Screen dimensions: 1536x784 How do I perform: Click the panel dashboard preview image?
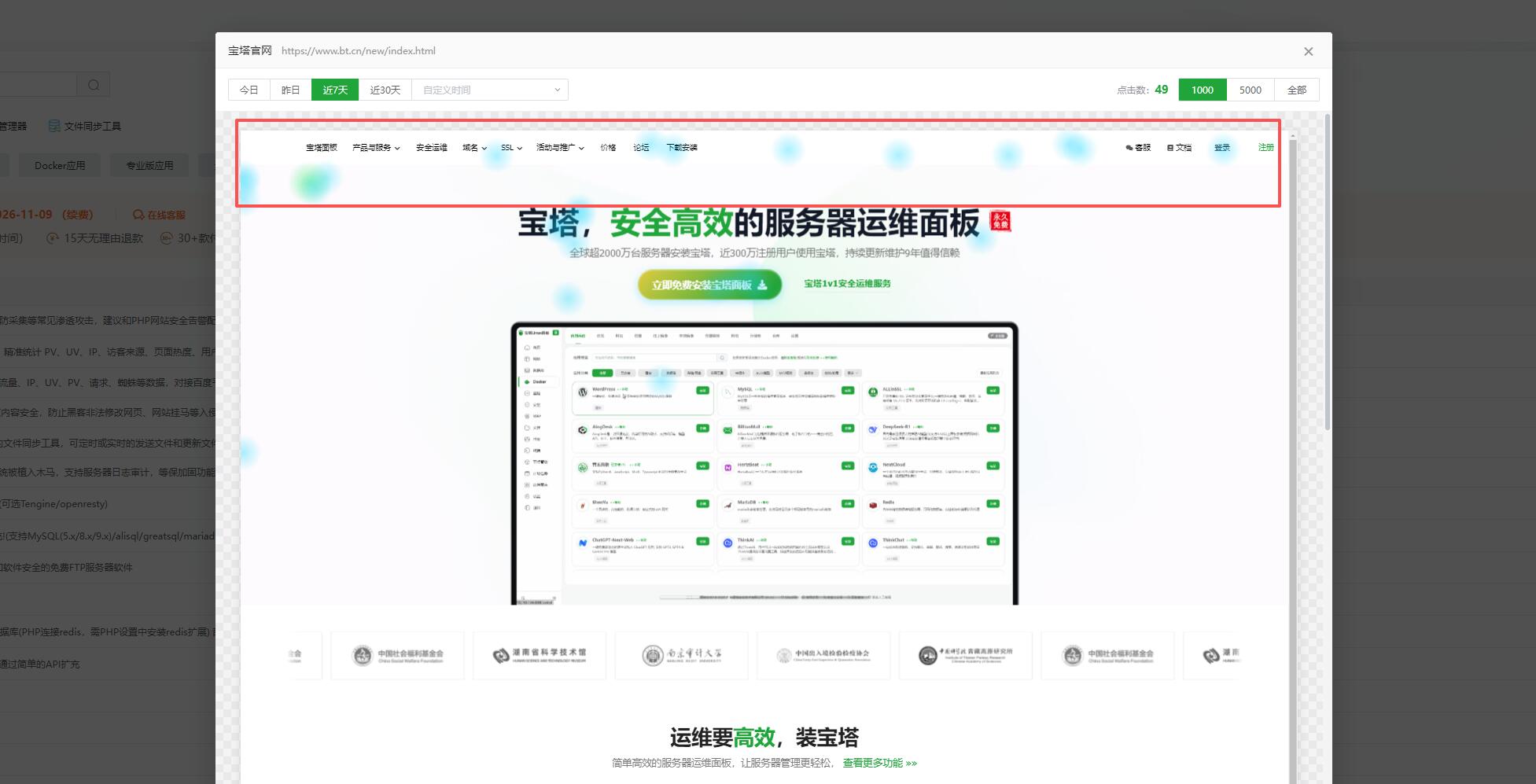pos(764,463)
